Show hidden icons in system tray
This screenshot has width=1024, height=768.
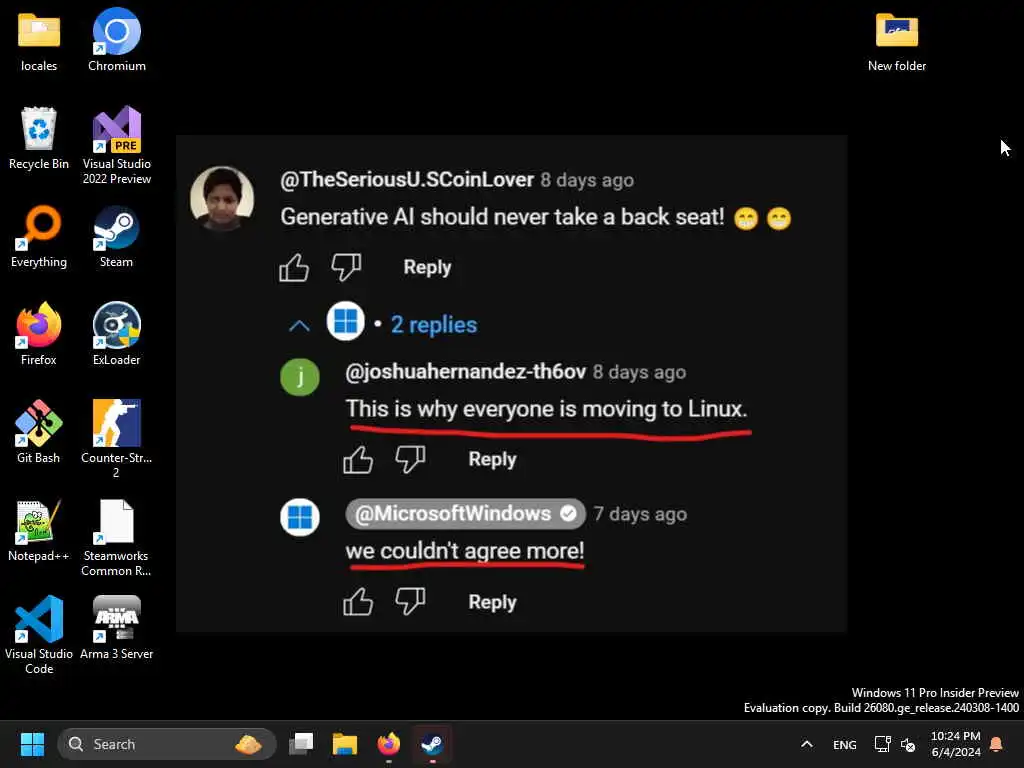(x=807, y=744)
